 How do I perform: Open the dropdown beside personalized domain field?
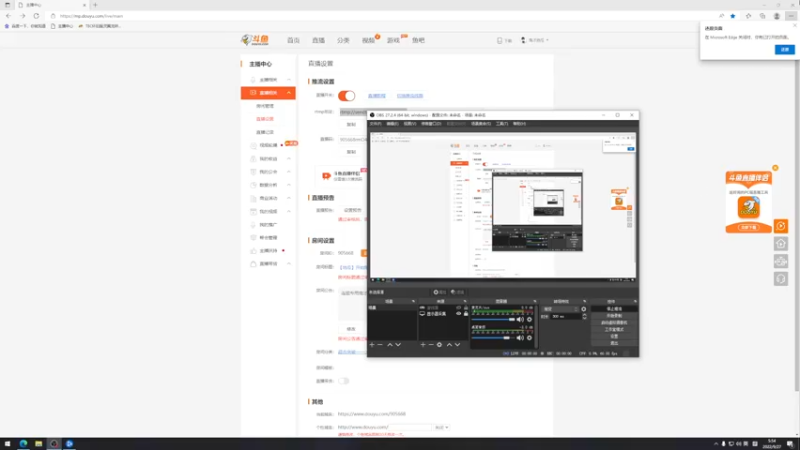tap(441, 428)
